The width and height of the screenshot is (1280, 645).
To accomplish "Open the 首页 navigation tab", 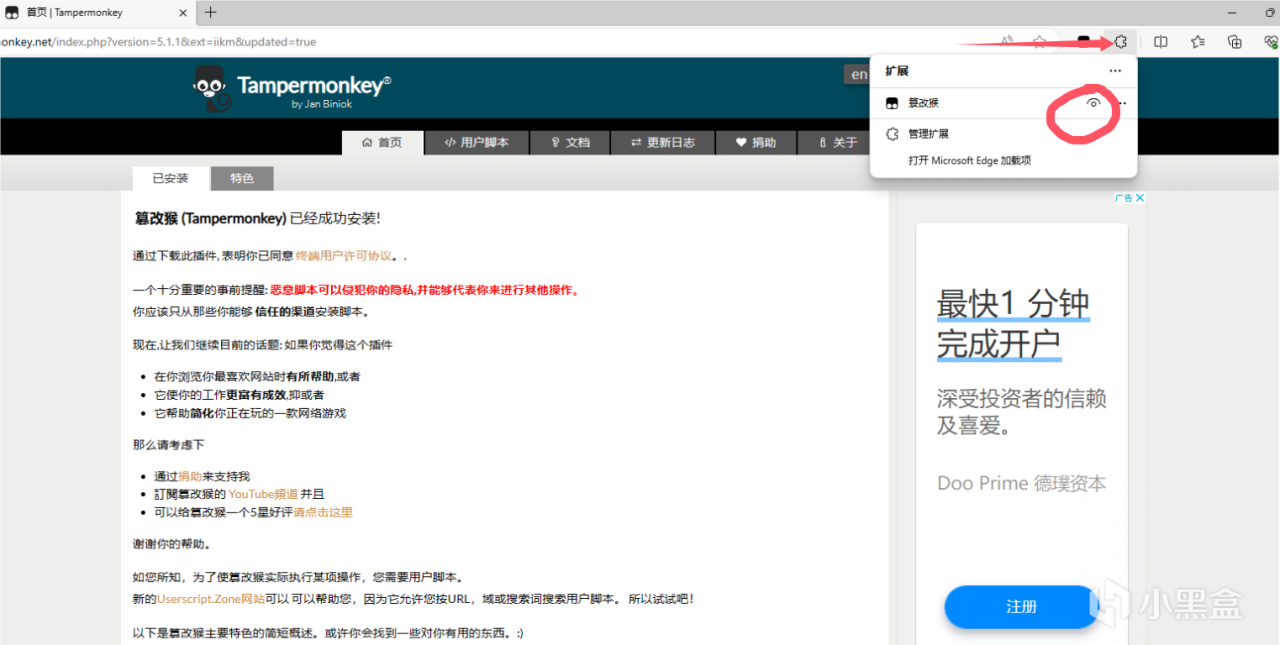I will 382,142.
